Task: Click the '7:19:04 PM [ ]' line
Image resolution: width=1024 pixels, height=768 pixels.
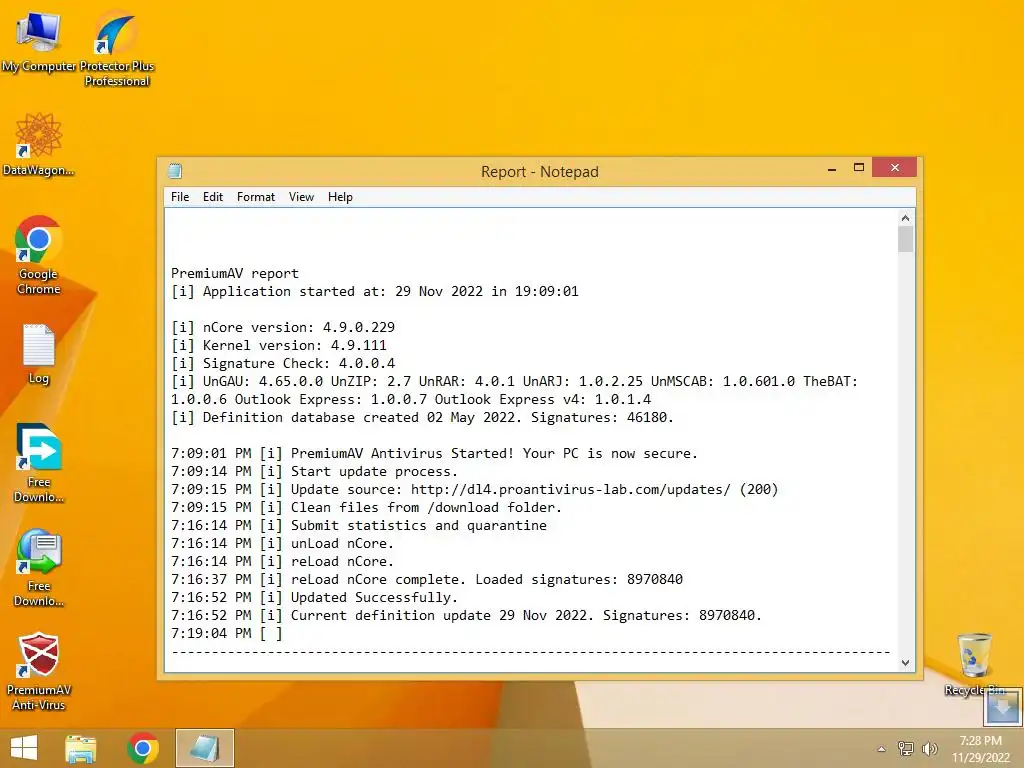Action: (x=227, y=633)
